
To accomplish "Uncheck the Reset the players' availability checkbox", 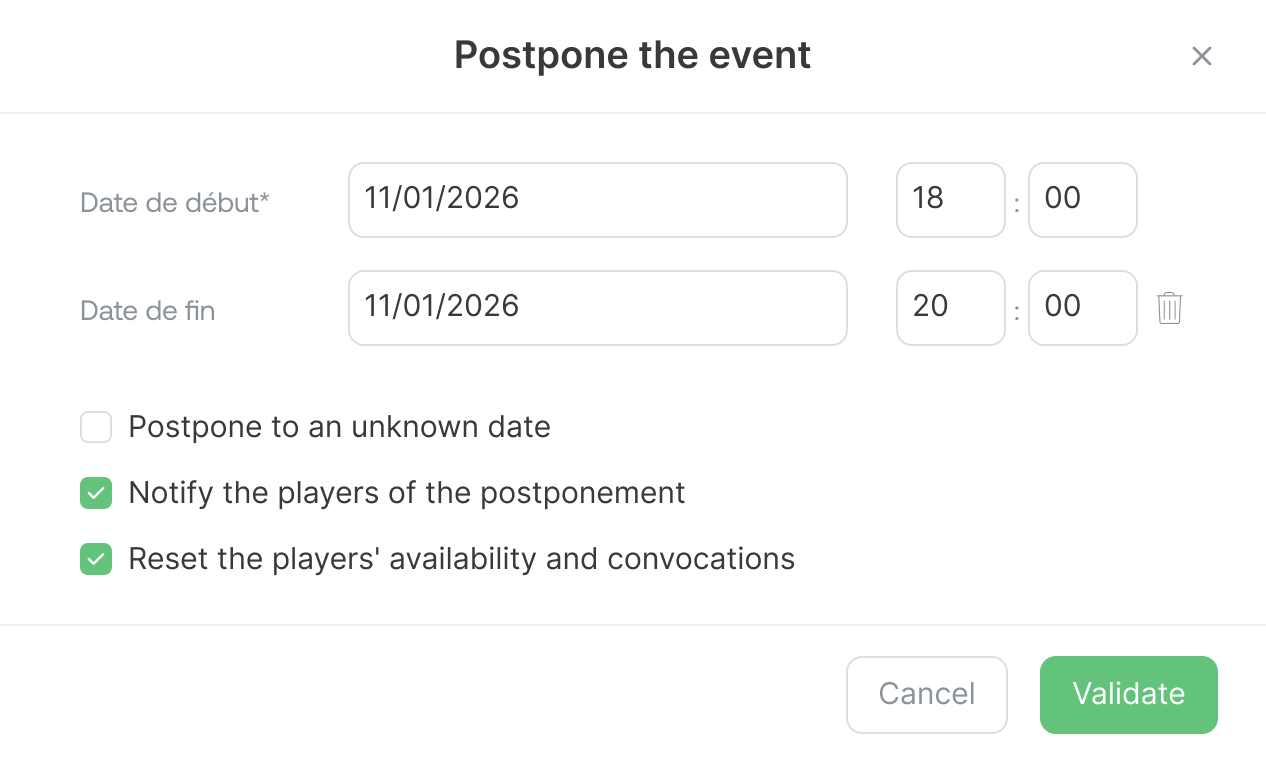I will [96, 559].
